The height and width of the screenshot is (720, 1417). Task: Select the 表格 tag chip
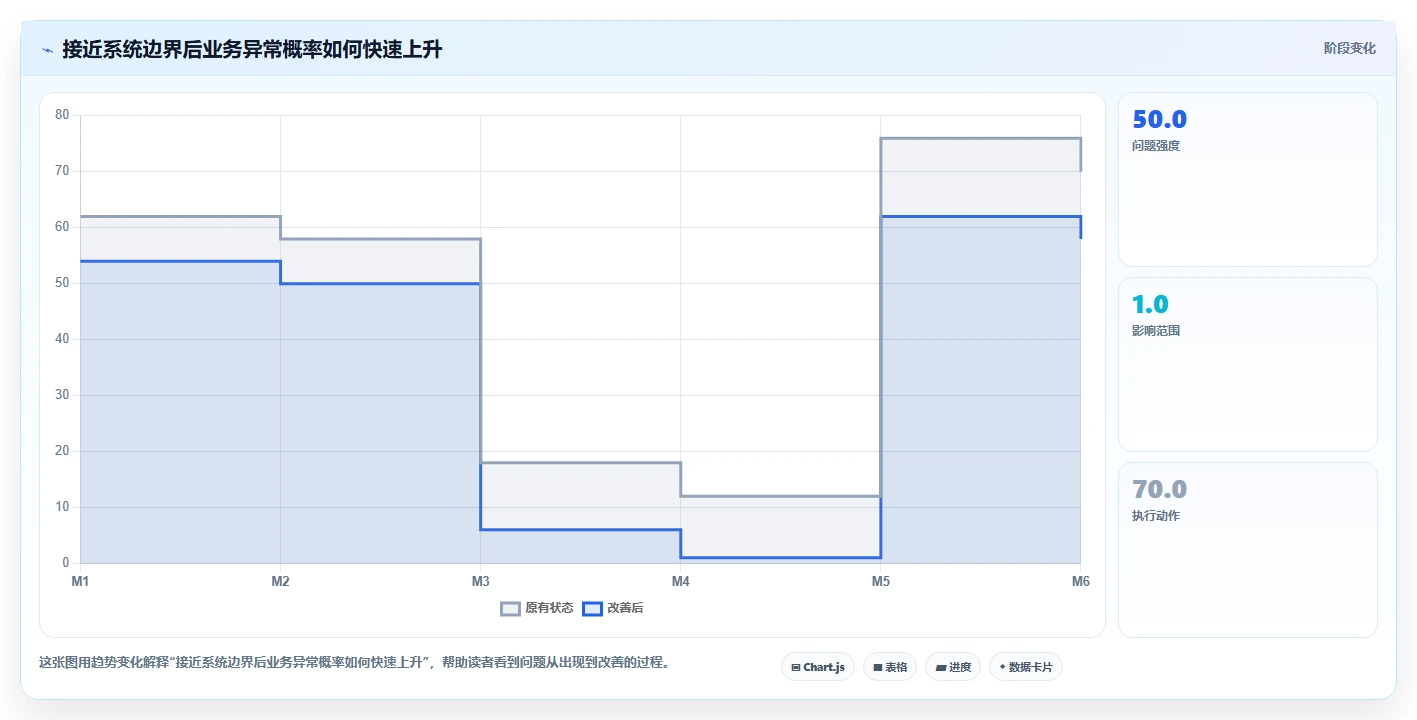pos(889,667)
